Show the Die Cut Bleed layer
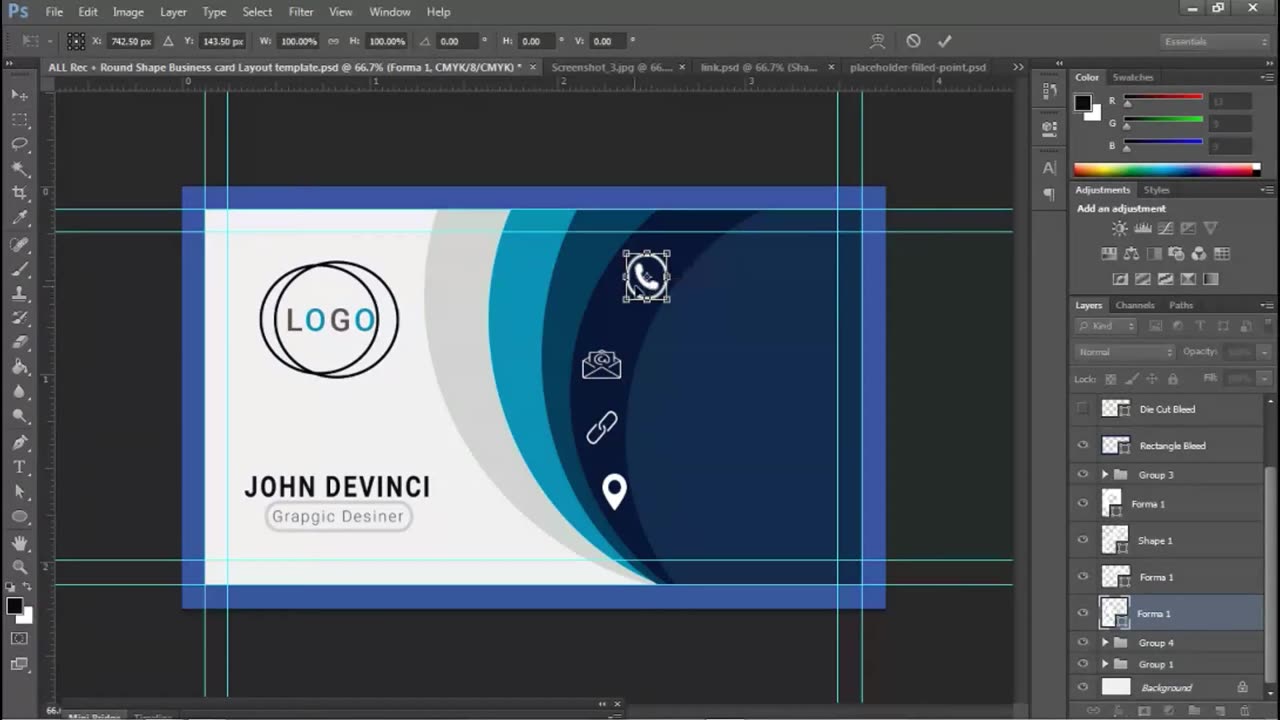The image size is (1280, 720). click(1082, 409)
